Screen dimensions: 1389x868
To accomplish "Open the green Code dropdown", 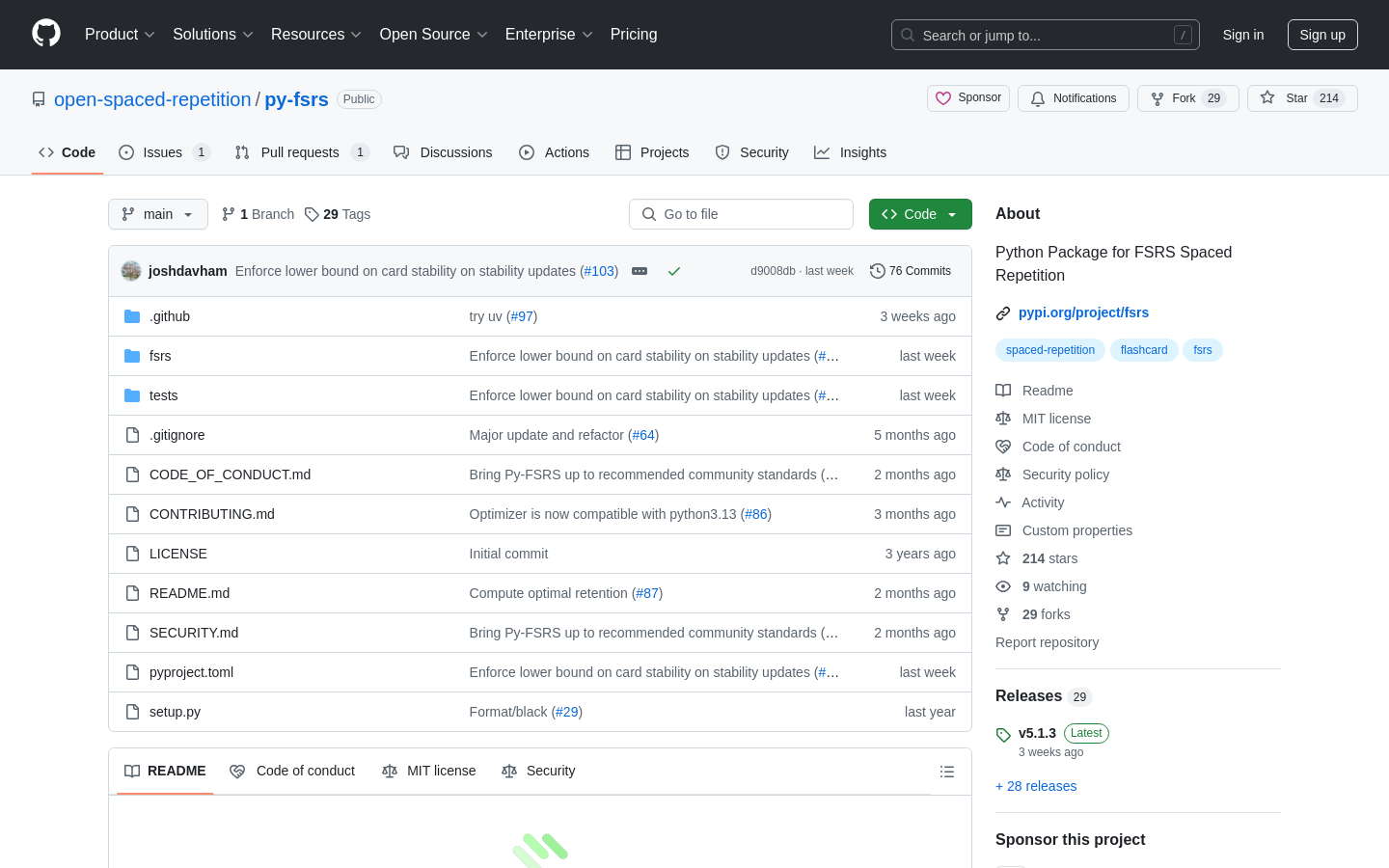I will coord(920,214).
